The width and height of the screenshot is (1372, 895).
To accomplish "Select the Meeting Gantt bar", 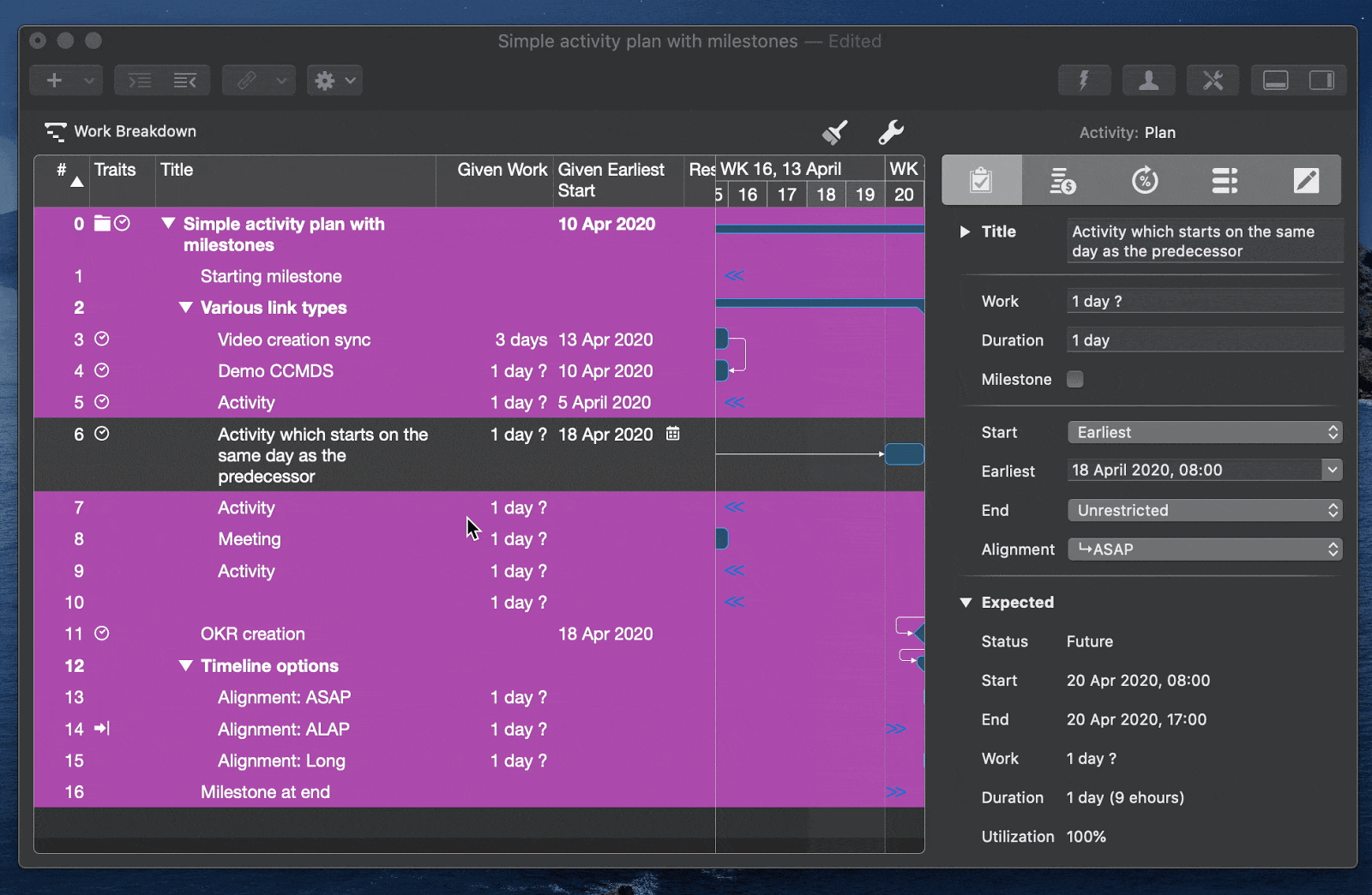I will tap(722, 538).
